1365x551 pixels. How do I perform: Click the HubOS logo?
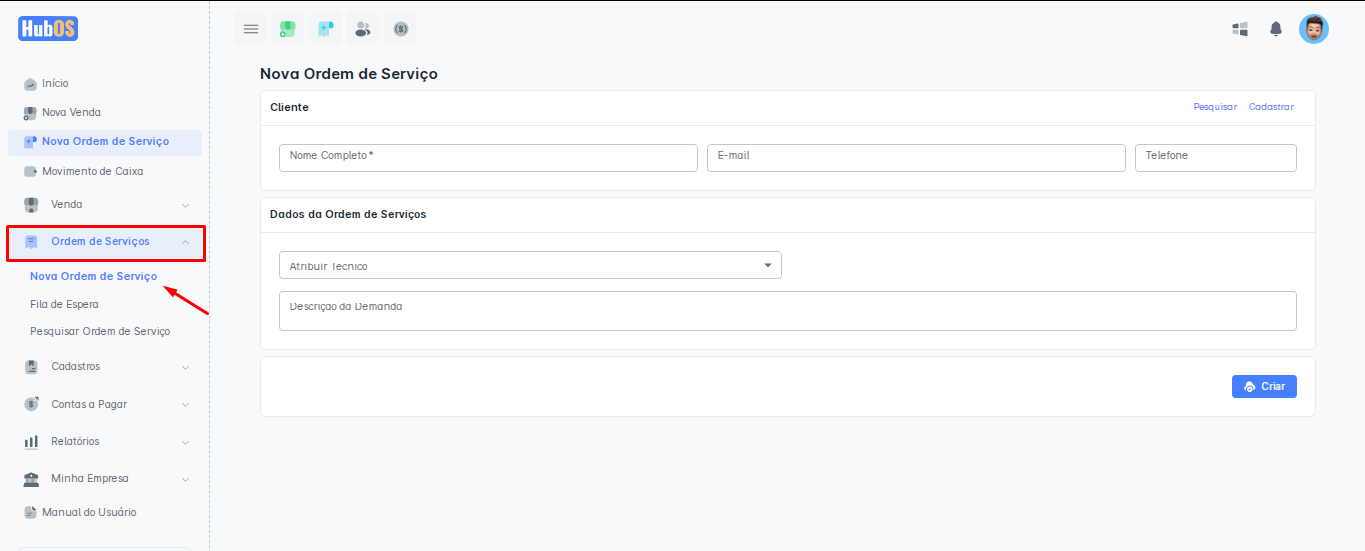pyautogui.click(x=47, y=29)
